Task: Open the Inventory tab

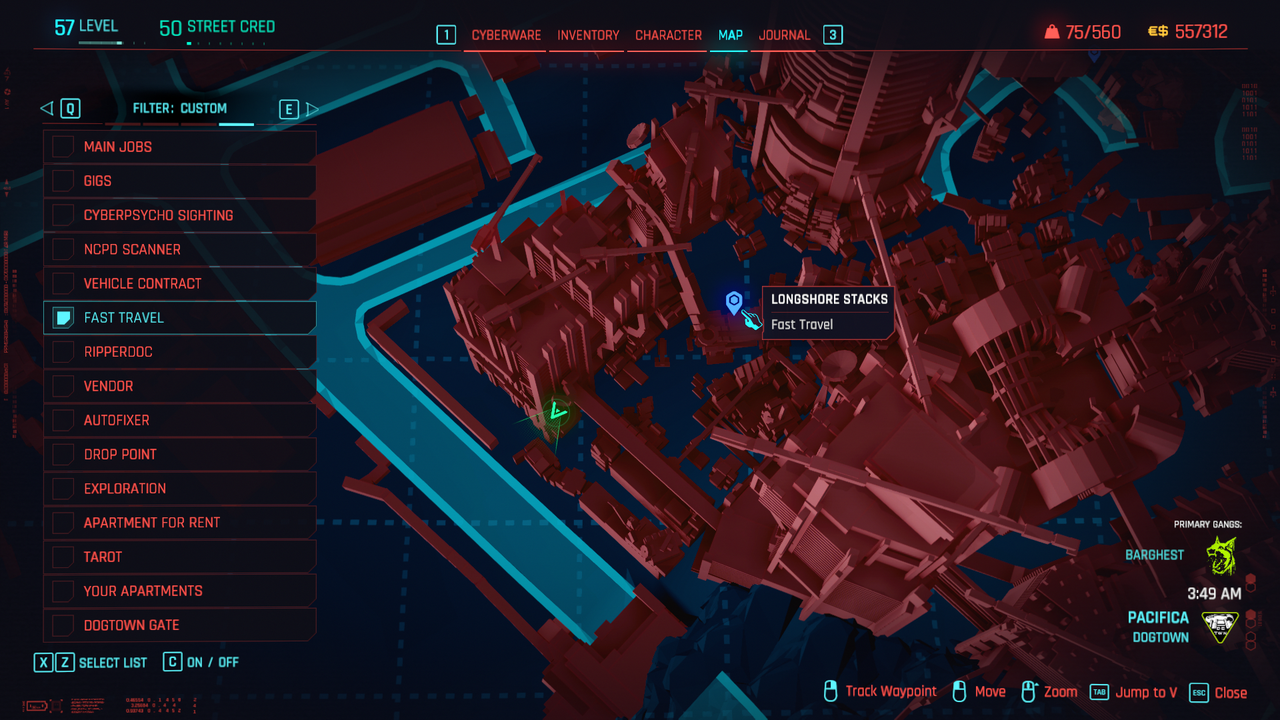Action: click(588, 35)
